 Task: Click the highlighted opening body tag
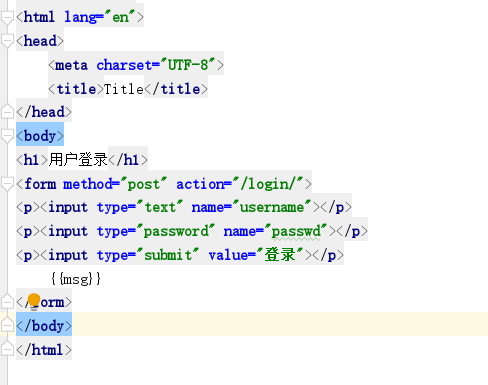click(40, 136)
